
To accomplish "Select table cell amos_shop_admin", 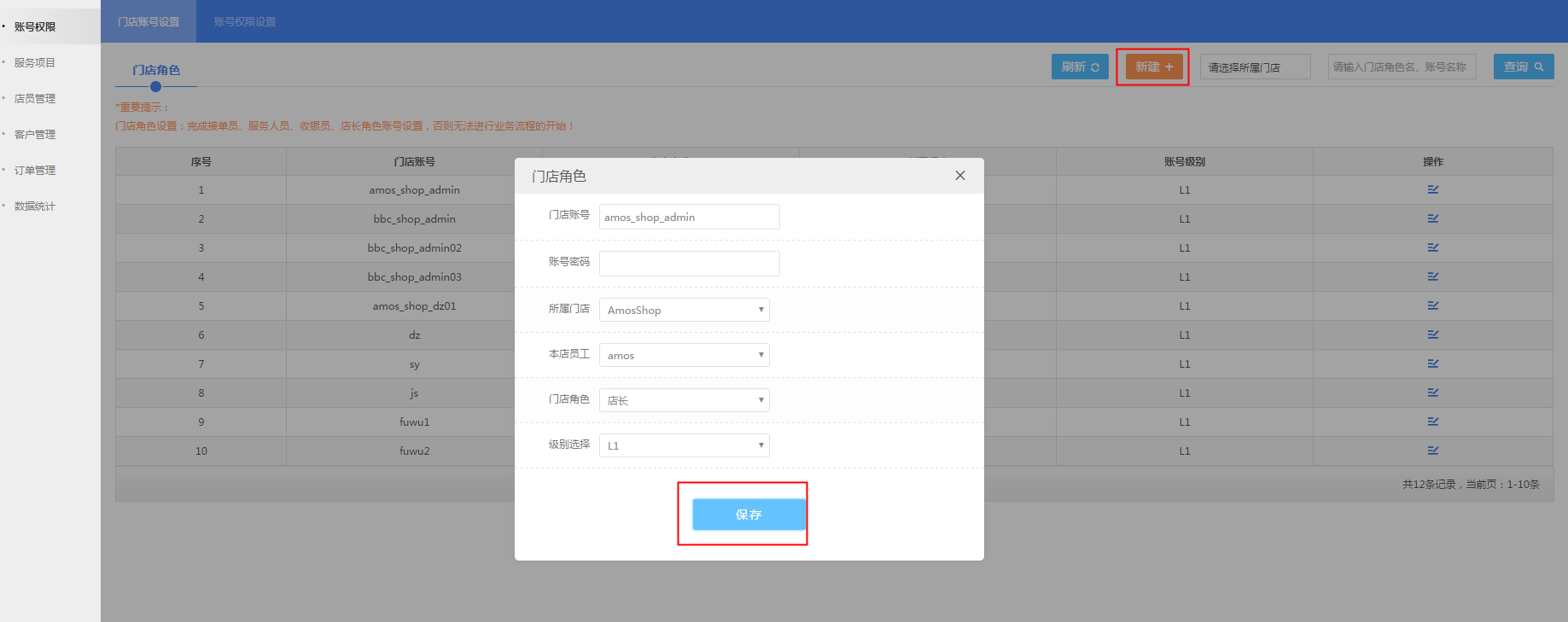I will click(x=414, y=189).
